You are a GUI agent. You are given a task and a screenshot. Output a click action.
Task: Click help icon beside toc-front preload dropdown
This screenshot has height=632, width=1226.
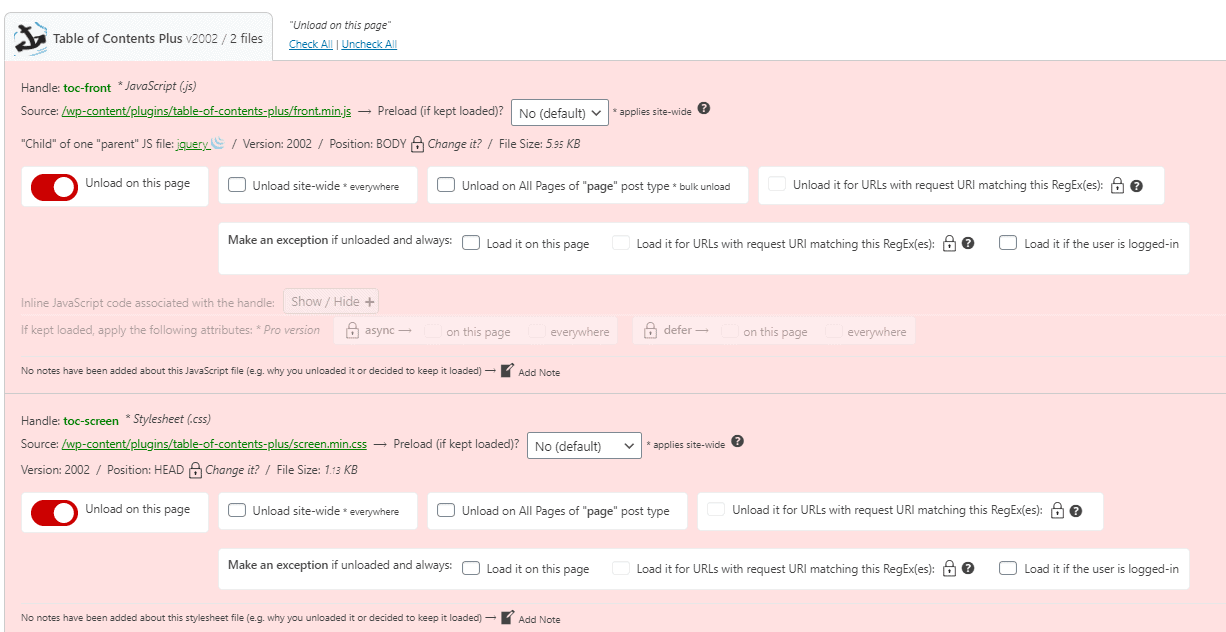click(704, 109)
